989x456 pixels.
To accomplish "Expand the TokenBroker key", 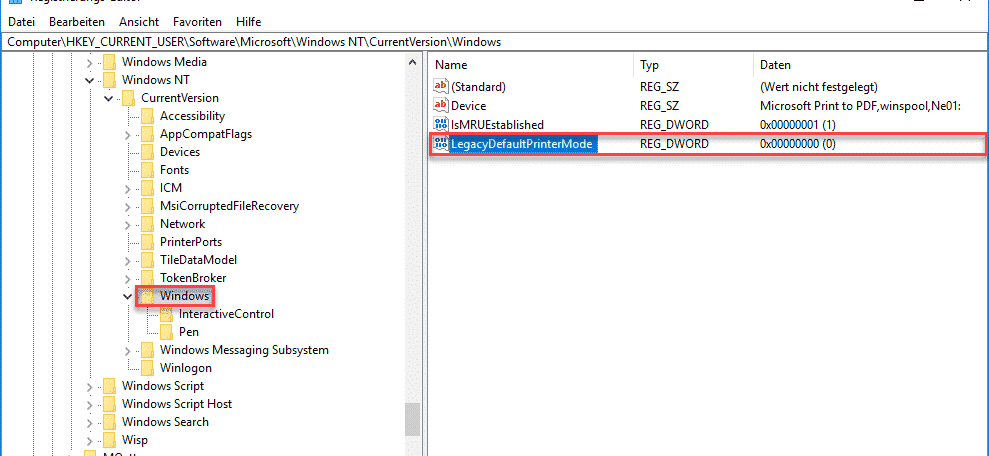I will (x=128, y=278).
